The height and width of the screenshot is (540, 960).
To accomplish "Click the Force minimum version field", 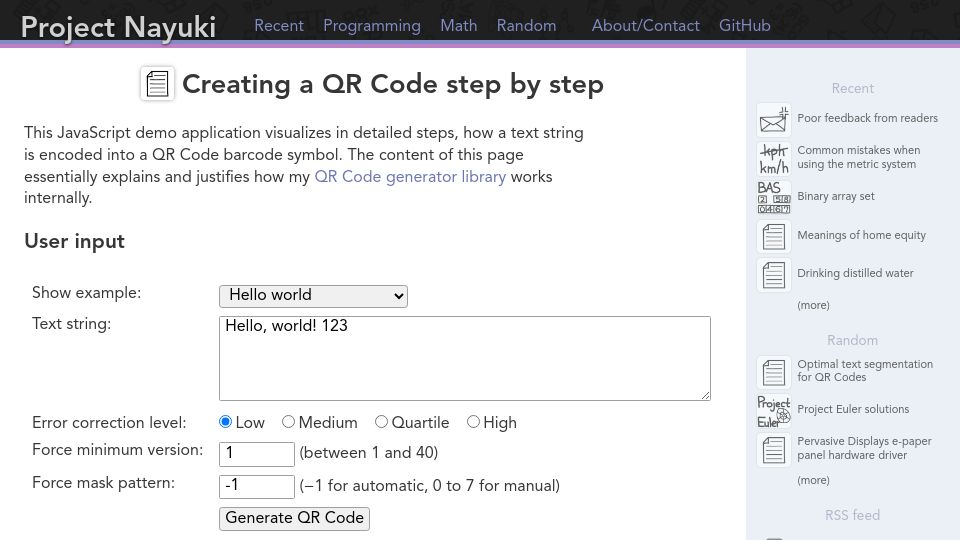I will pos(257,454).
